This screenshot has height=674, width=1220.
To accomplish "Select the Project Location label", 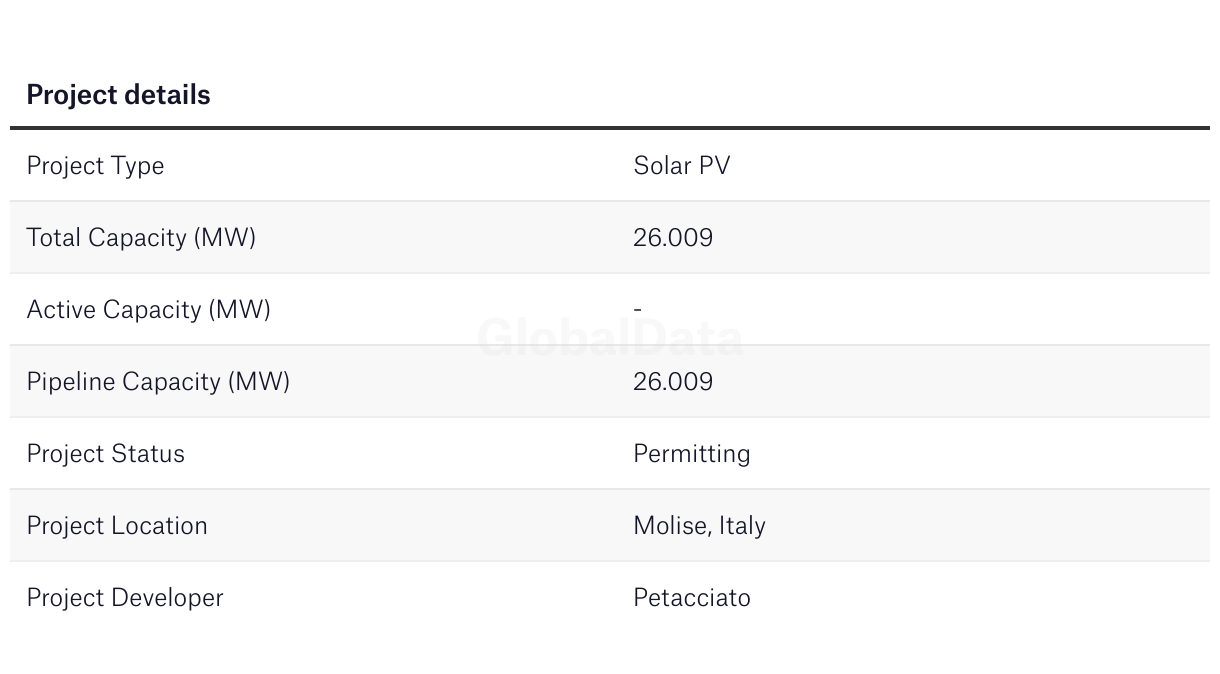I will click(x=117, y=526).
